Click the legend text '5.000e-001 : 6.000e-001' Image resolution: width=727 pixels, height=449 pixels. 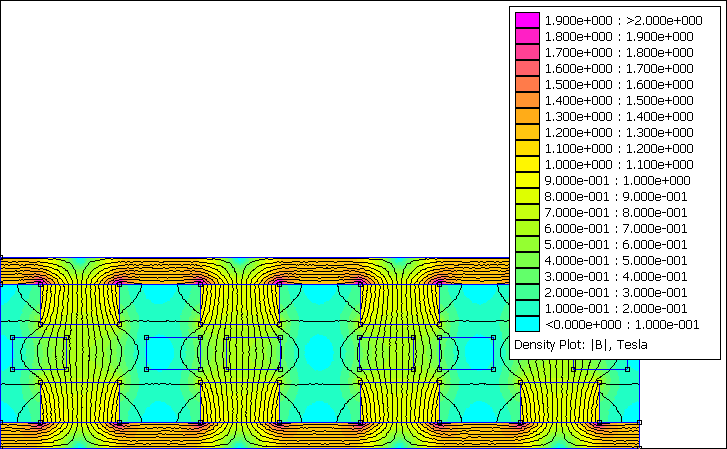pyautogui.click(x=615, y=244)
